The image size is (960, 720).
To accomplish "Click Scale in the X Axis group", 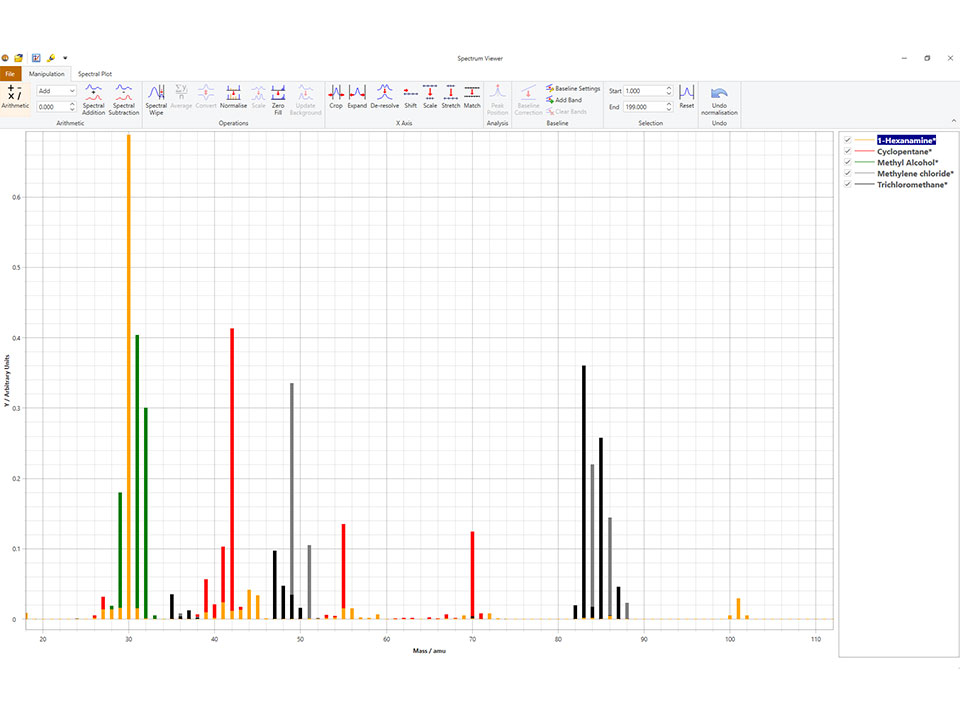I will [430, 97].
